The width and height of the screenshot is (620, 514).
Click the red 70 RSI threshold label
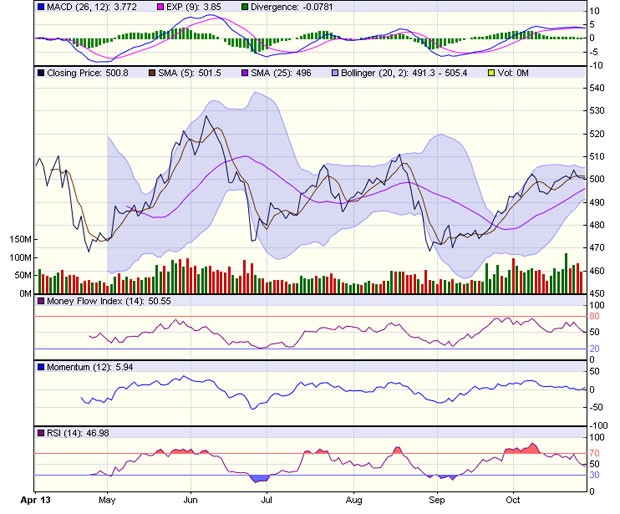coord(594,454)
